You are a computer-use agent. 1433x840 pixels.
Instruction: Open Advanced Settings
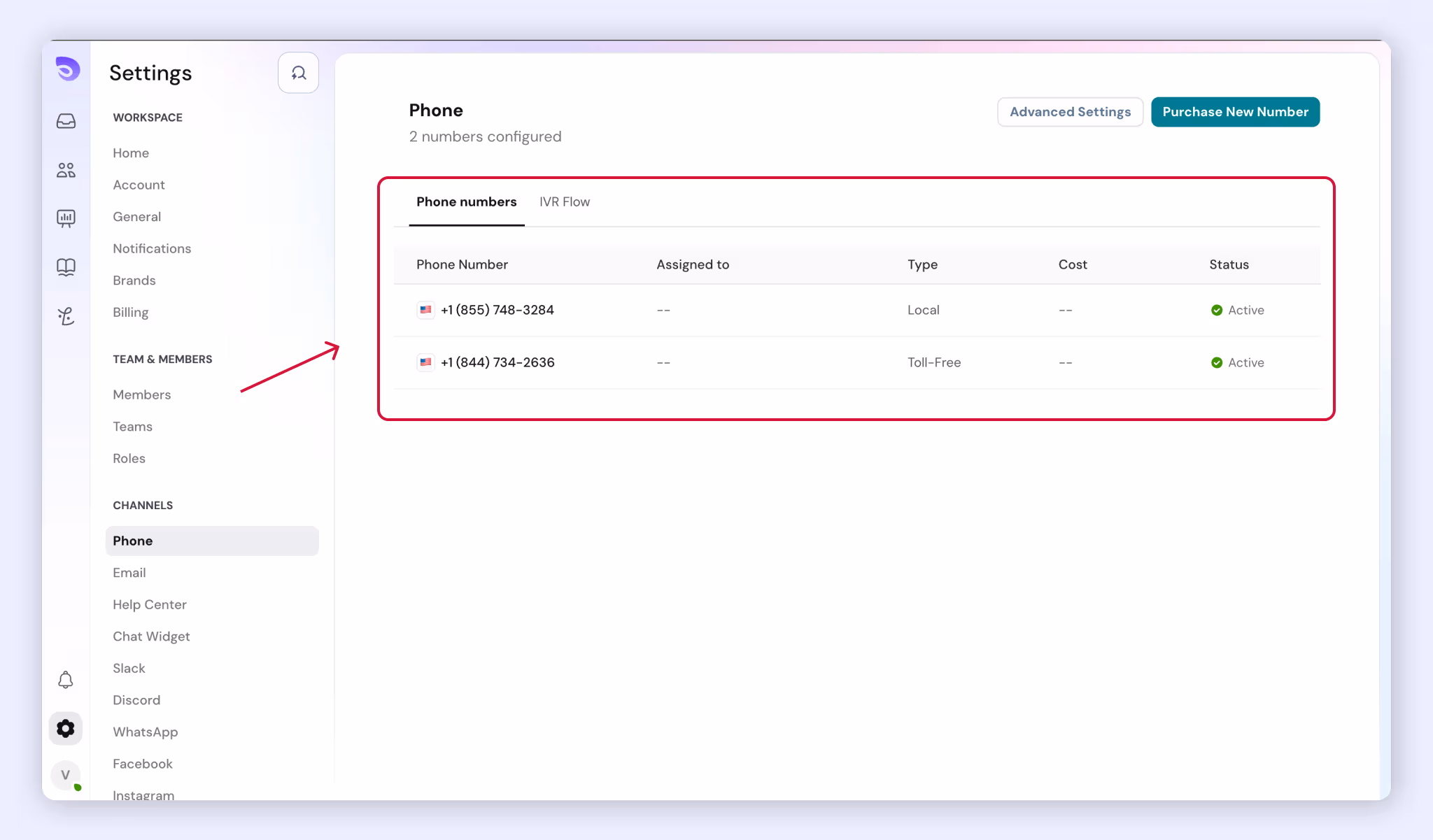click(1071, 112)
